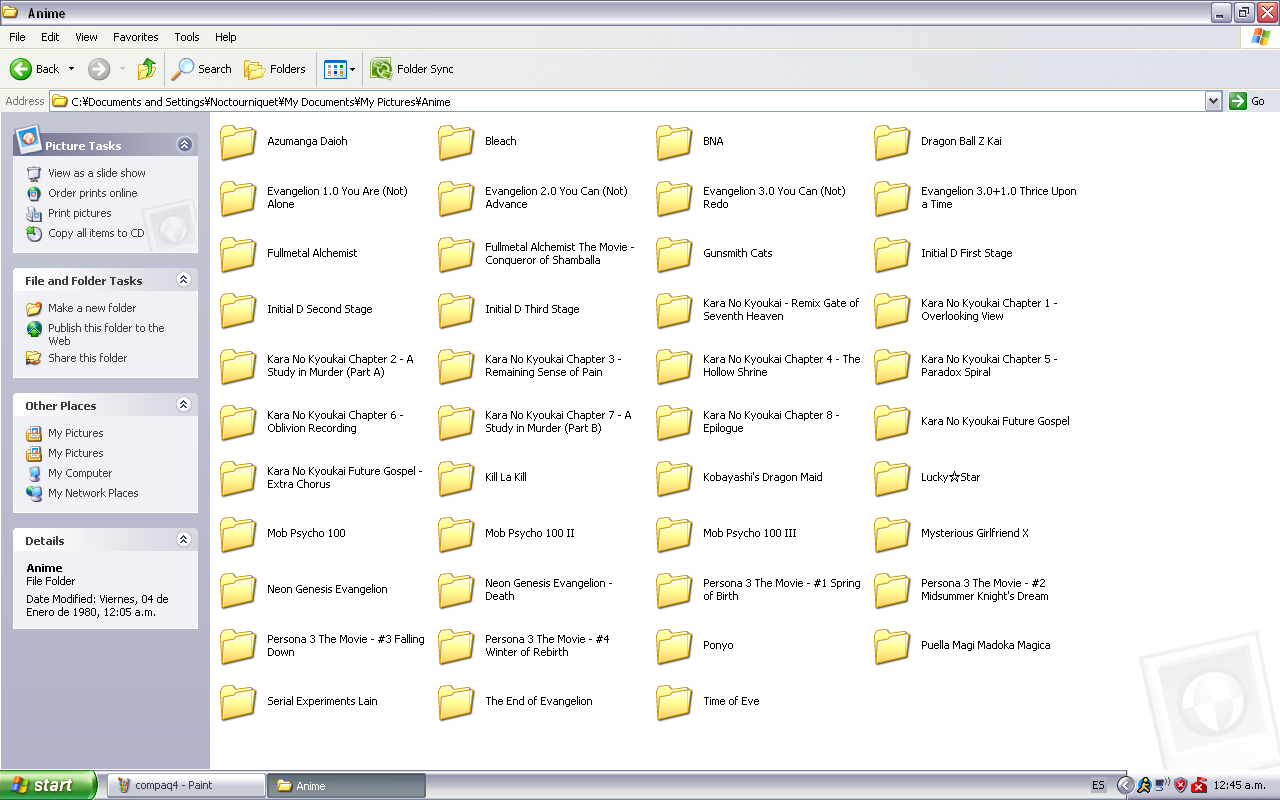Collapse the Other Places panel
1280x800 pixels.
[x=184, y=405]
